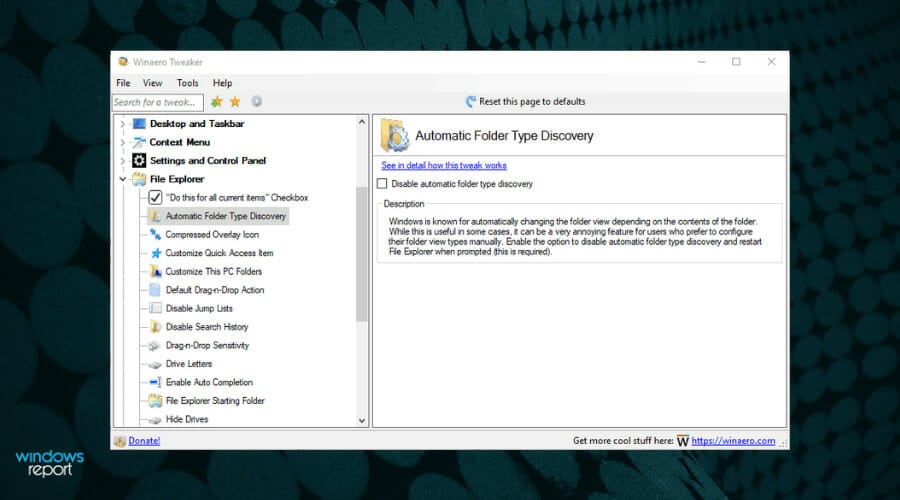Select 'Enable Auto Completion' row
The height and width of the screenshot is (500, 900).
point(209,382)
